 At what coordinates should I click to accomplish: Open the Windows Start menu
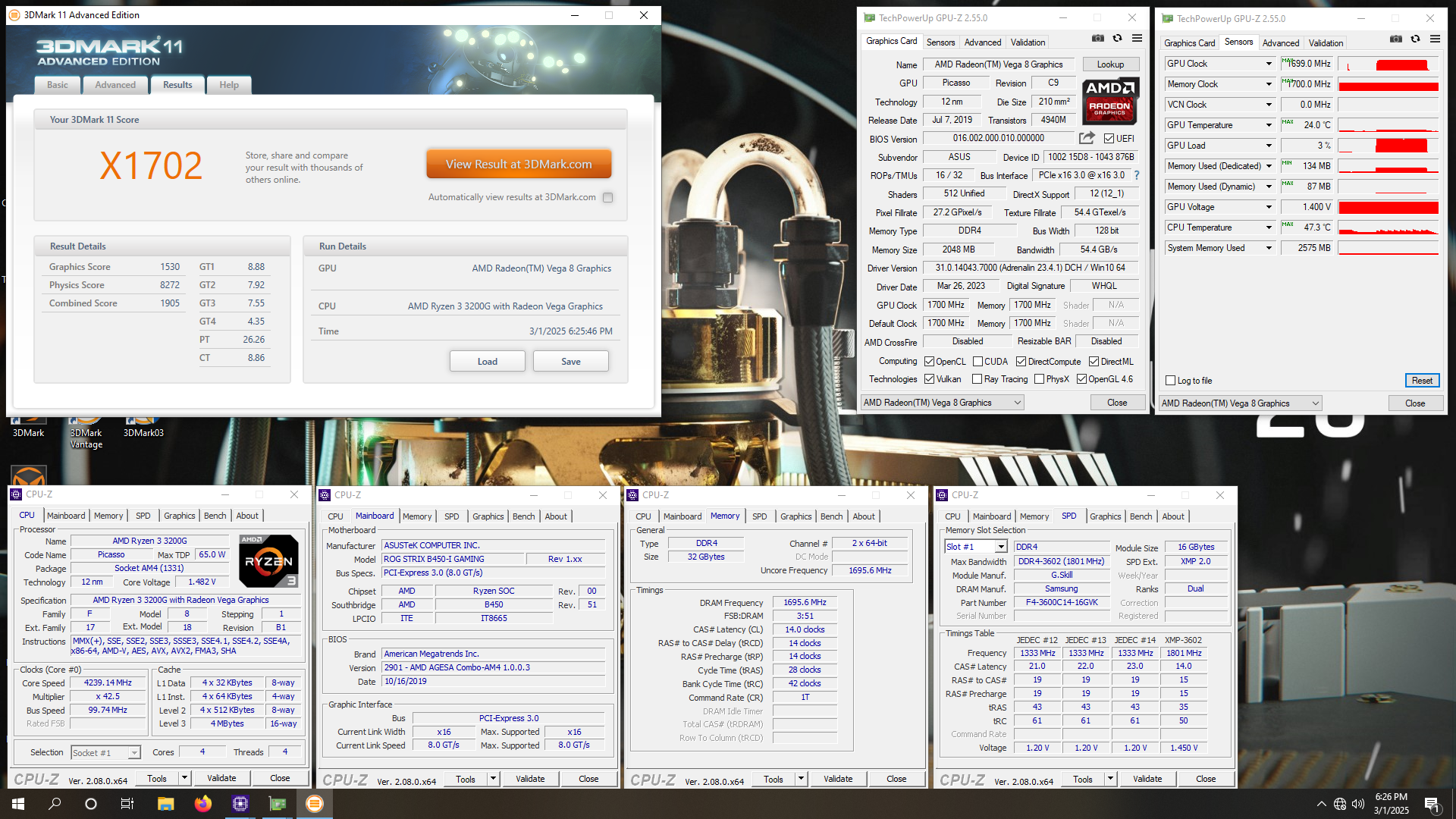pos(18,804)
